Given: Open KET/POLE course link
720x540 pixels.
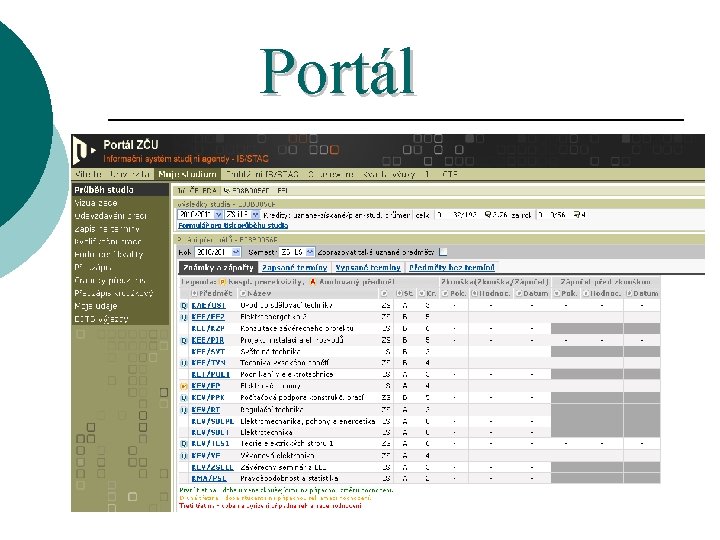Looking at the screenshot, I should coord(211,375).
